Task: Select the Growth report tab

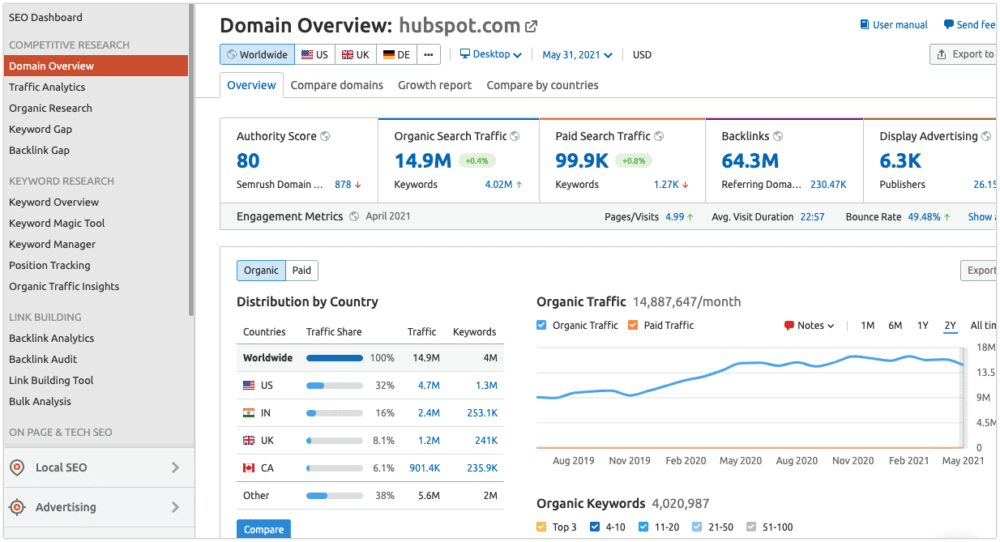Action: [434, 85]
